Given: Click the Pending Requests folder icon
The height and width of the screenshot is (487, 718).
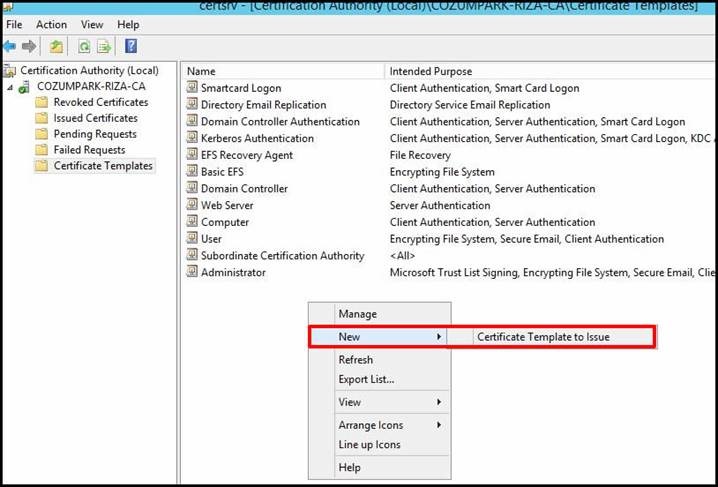Looking at the screenshot, I should coord(42,134).
